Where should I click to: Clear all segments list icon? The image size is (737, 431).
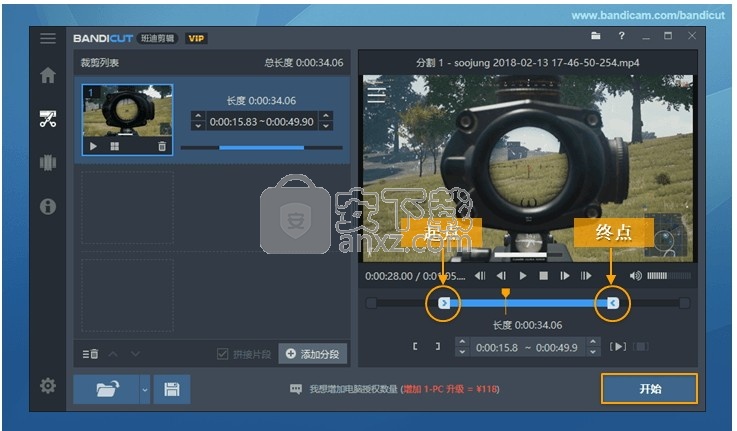tap(90, 354)
